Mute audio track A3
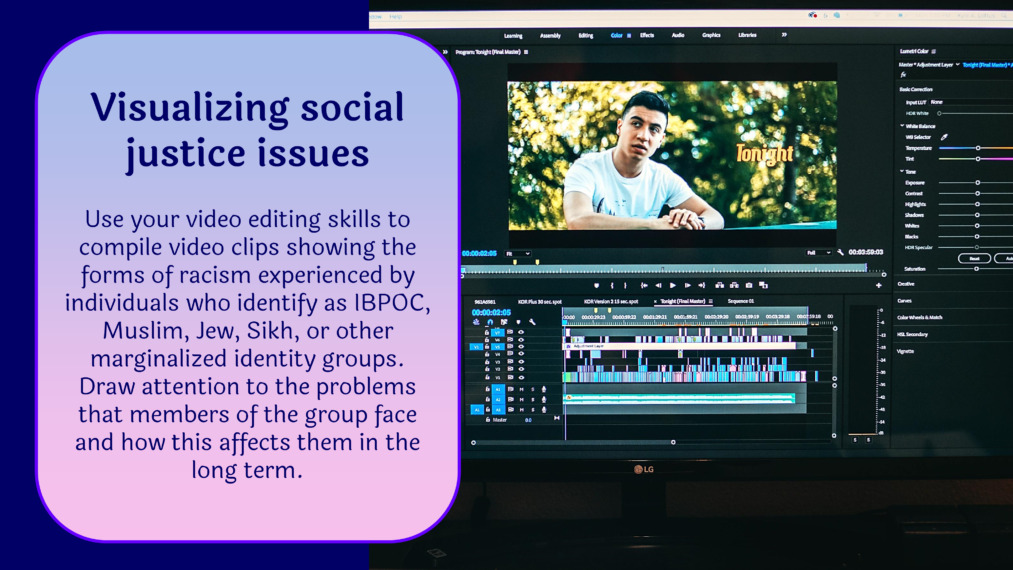 coord(521,410)
